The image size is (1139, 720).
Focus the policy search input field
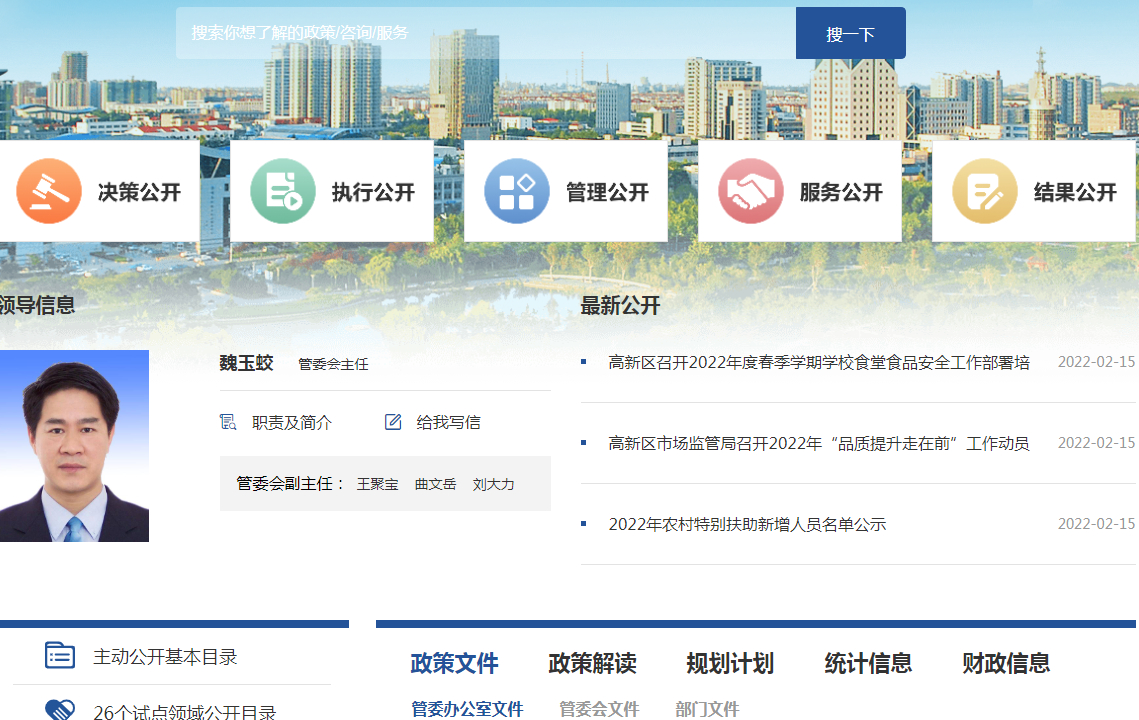tap(486, 33)
